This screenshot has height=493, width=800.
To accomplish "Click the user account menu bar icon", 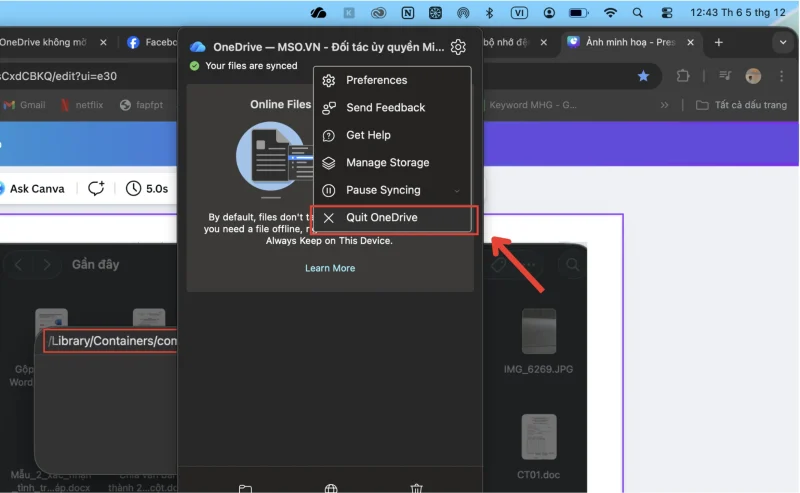I will coord(549,13).
